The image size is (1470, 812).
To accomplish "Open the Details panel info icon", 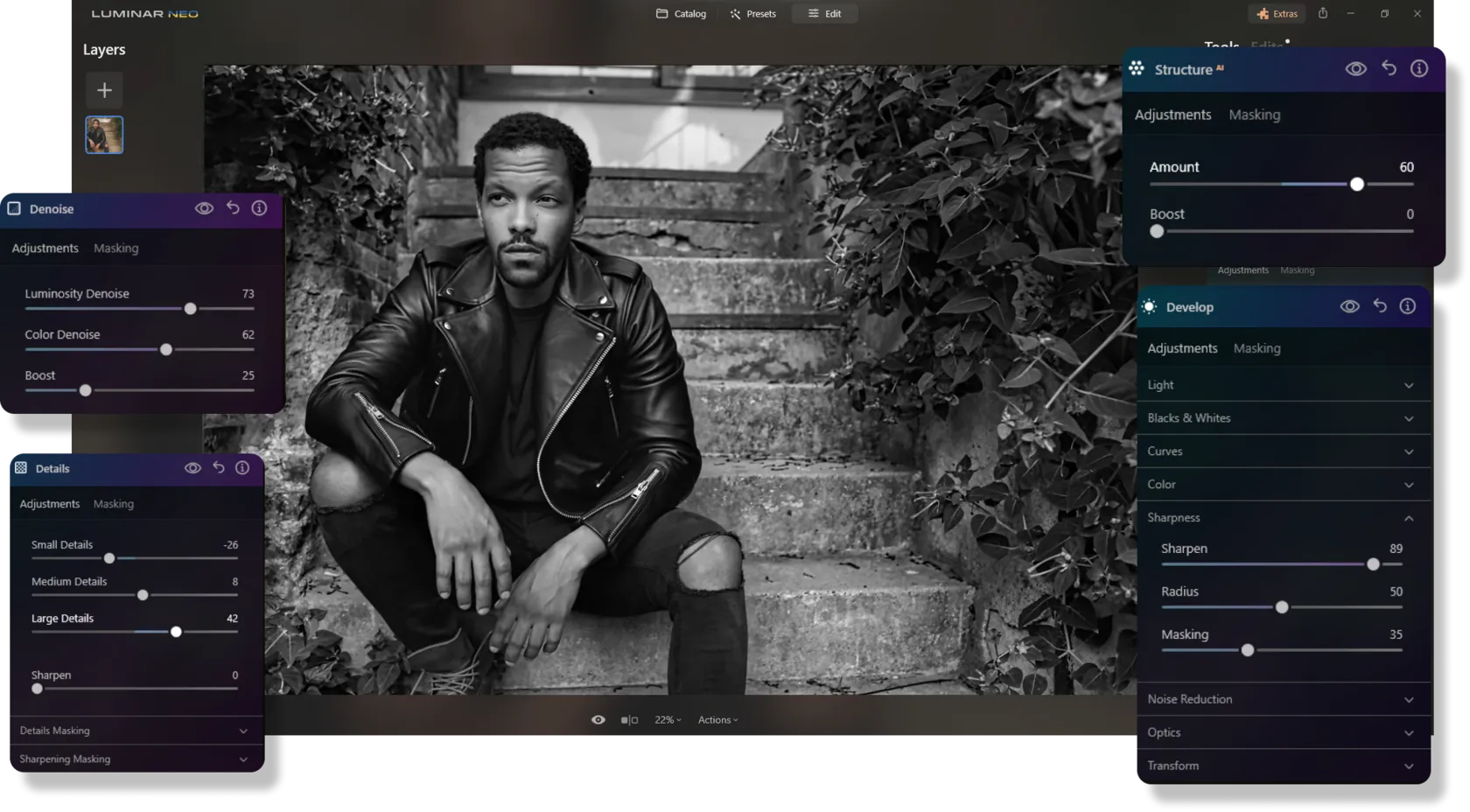I will 242,468.
